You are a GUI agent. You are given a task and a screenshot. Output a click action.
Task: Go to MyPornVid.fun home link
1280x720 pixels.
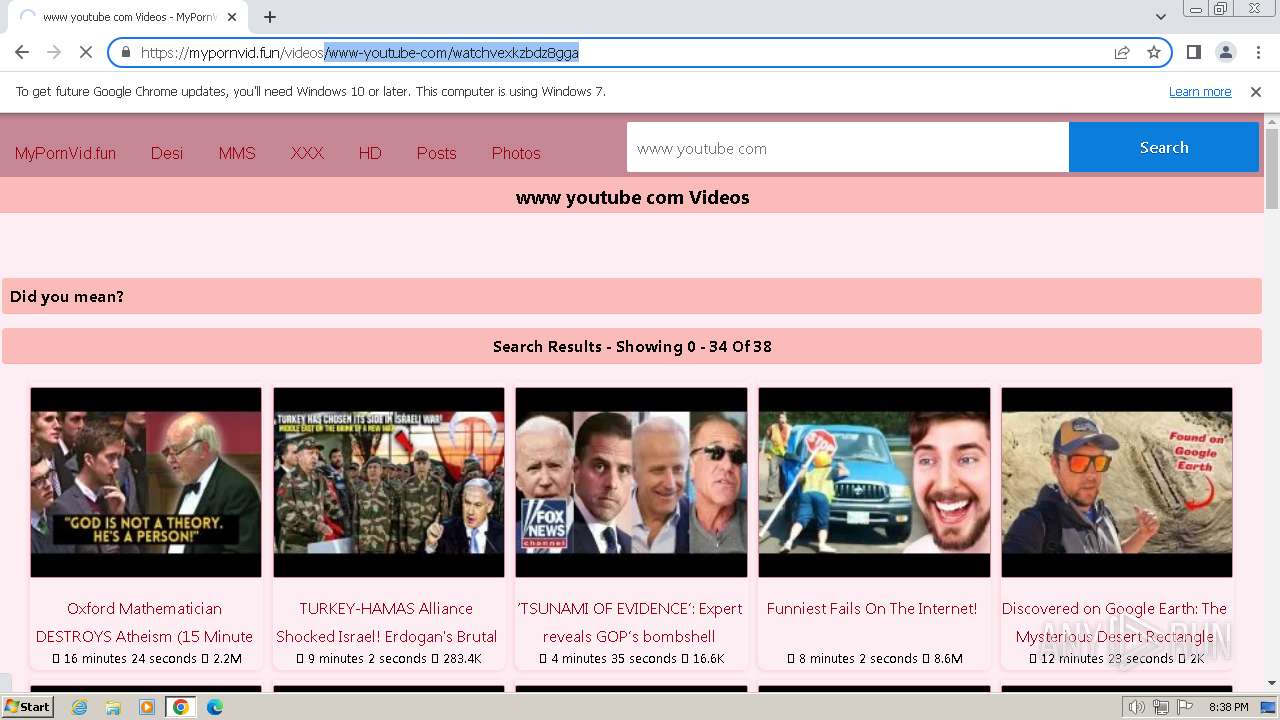[x=65, y=153]
